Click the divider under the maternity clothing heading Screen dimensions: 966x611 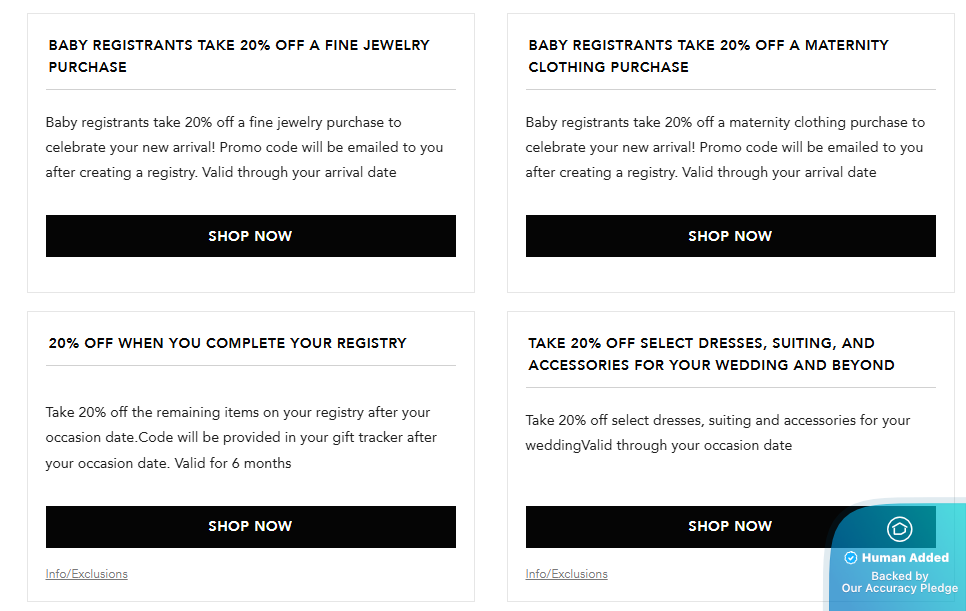click(x=730, y=90)
